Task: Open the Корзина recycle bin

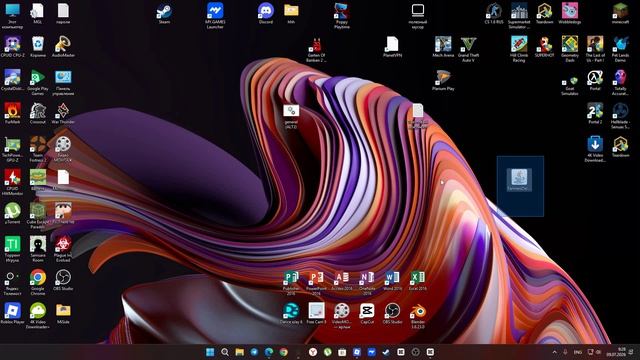Action: click(38, 47)
